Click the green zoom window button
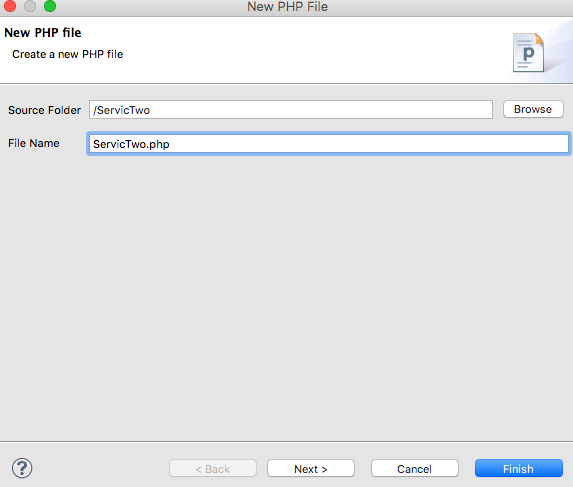Image resolution: width=573 pixels, height=487 pixels. point(50,6)
